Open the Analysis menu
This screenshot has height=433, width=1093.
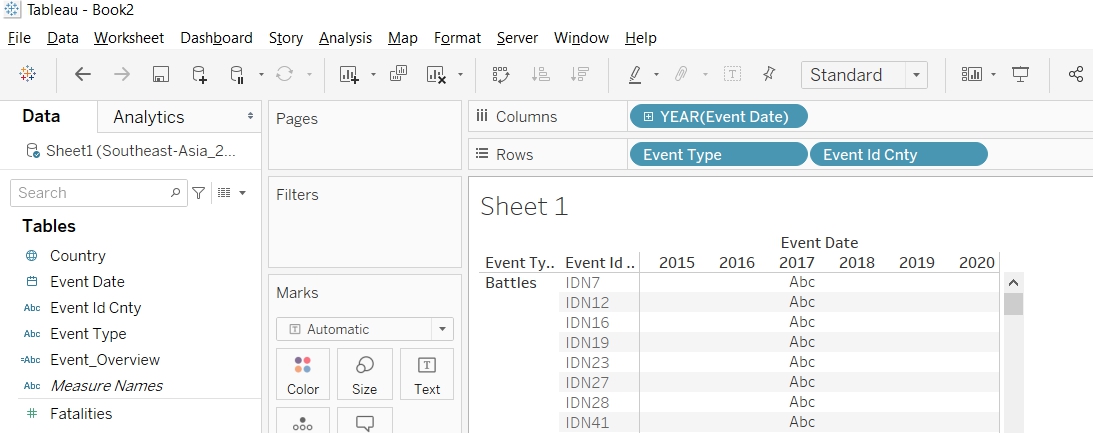[x=345, y=38]
